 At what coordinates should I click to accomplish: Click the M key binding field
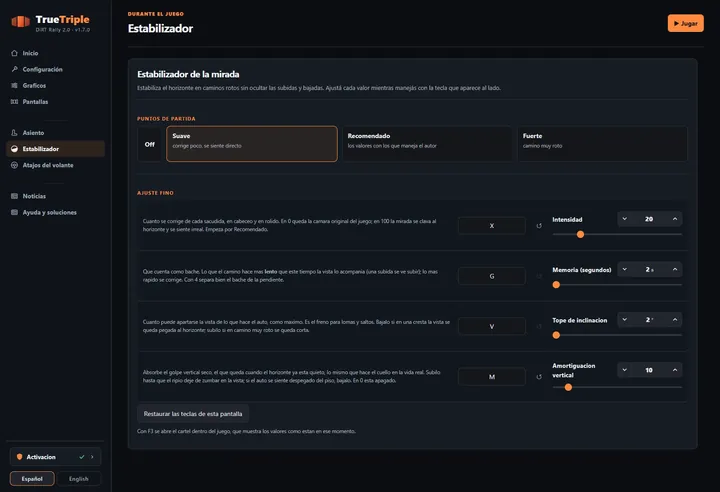pos(492,377)
